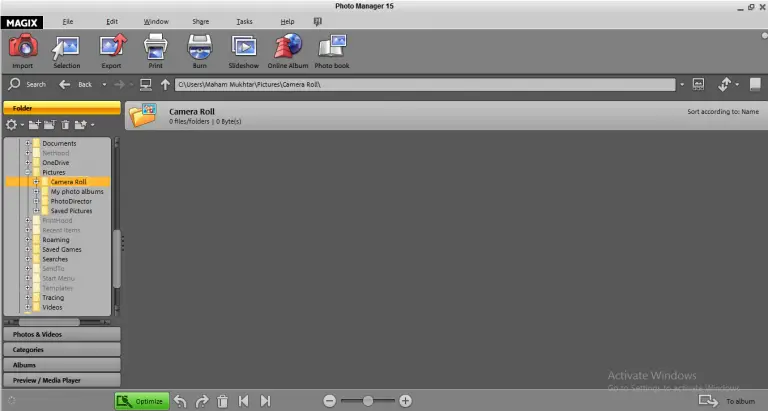The width and height of the screenshot is (768, 411).
Task: Click the folder path address field
Action: click(425, 84)
